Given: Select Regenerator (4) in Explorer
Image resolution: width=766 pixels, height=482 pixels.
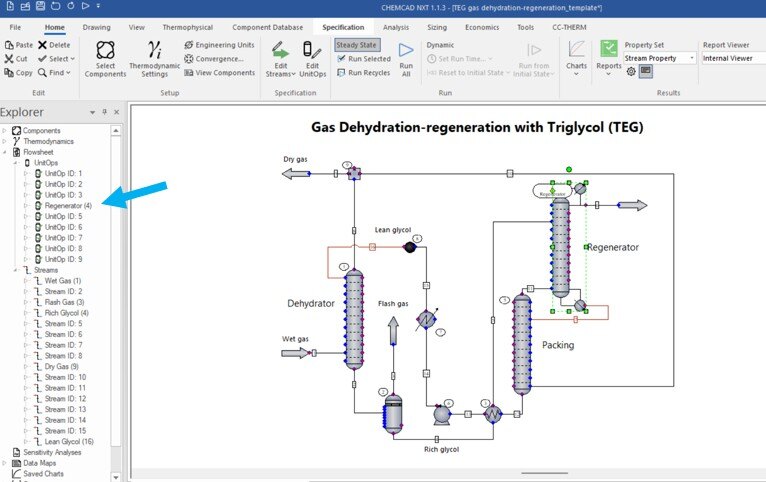Looking at the screenshot, I should point(68,206).
